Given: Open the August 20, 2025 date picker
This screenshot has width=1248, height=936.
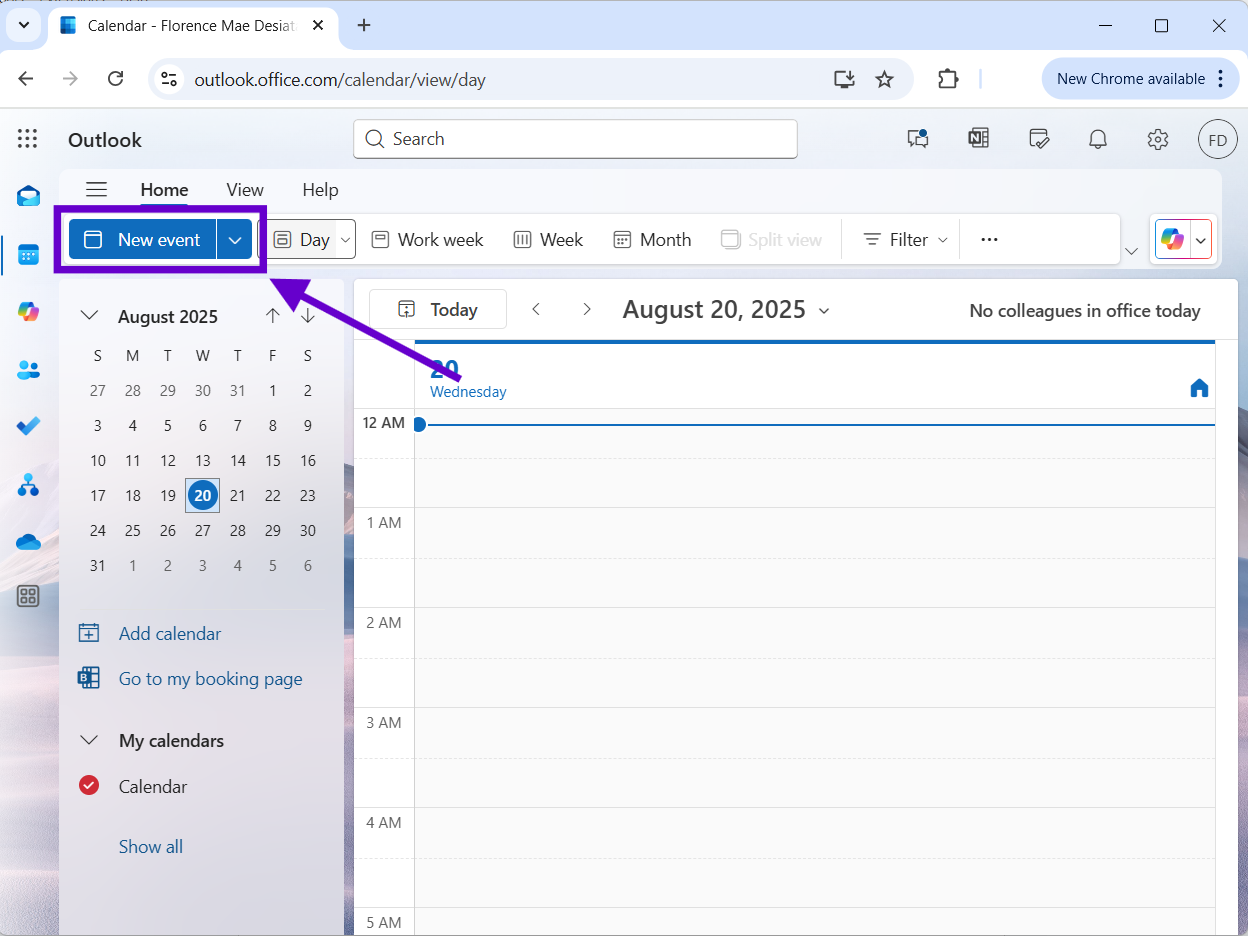Looking at the screenshot, I should click(x=726, y=309).
